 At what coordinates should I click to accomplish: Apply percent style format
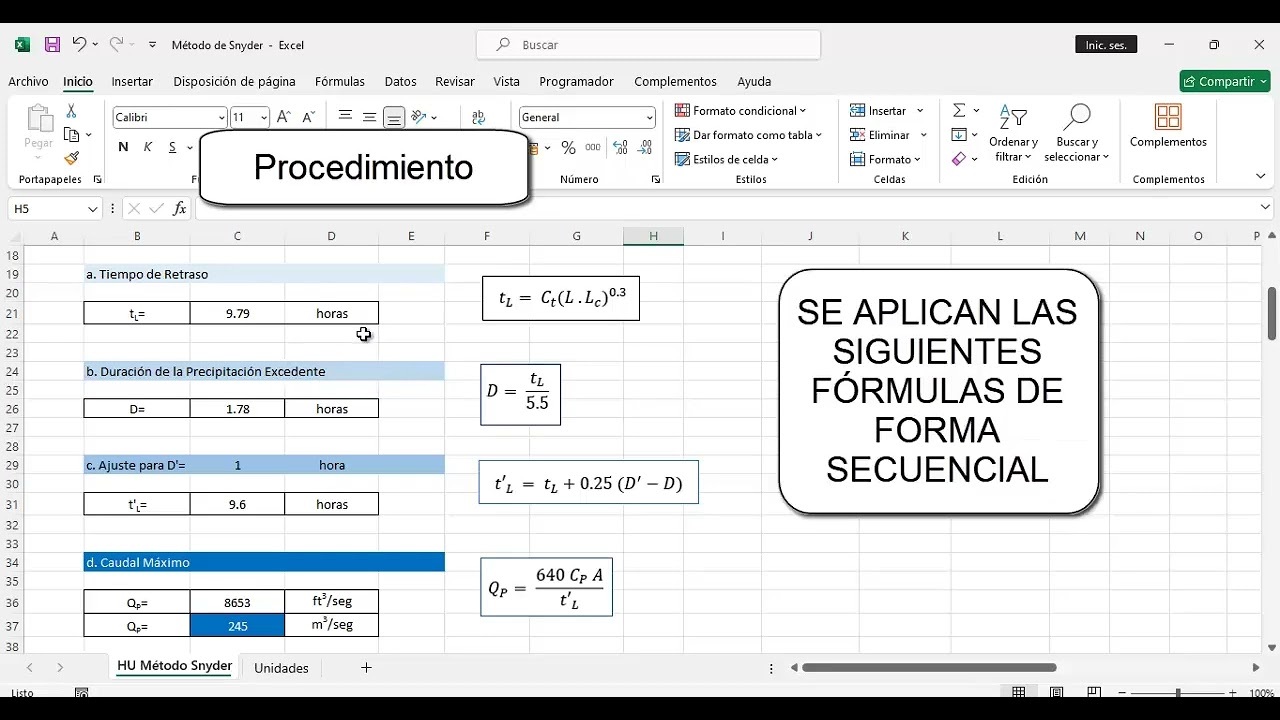pyautogui.click(x=568, y=148)
